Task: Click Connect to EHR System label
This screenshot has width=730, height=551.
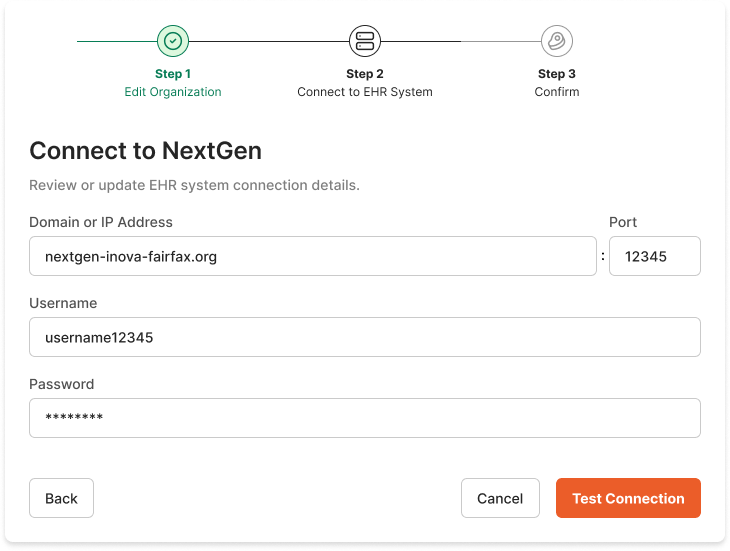Action: [x=365, y=92]
